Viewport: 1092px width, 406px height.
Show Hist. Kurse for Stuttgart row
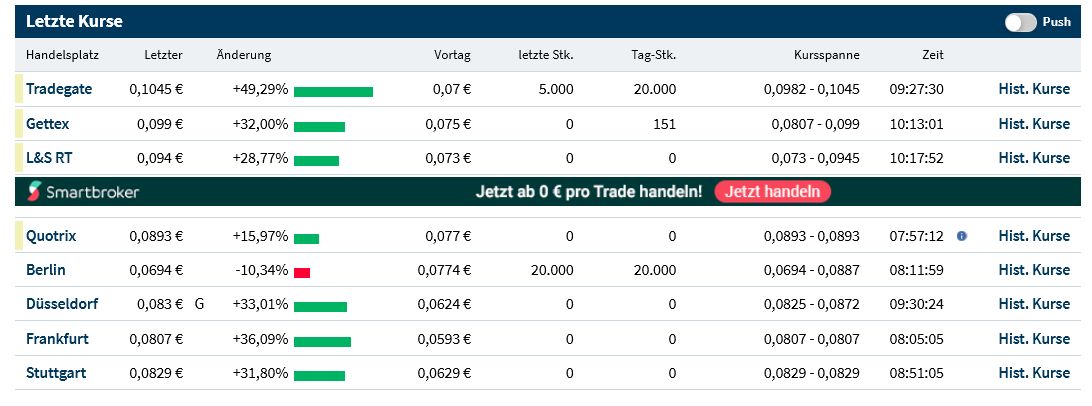coord(1034,373)
